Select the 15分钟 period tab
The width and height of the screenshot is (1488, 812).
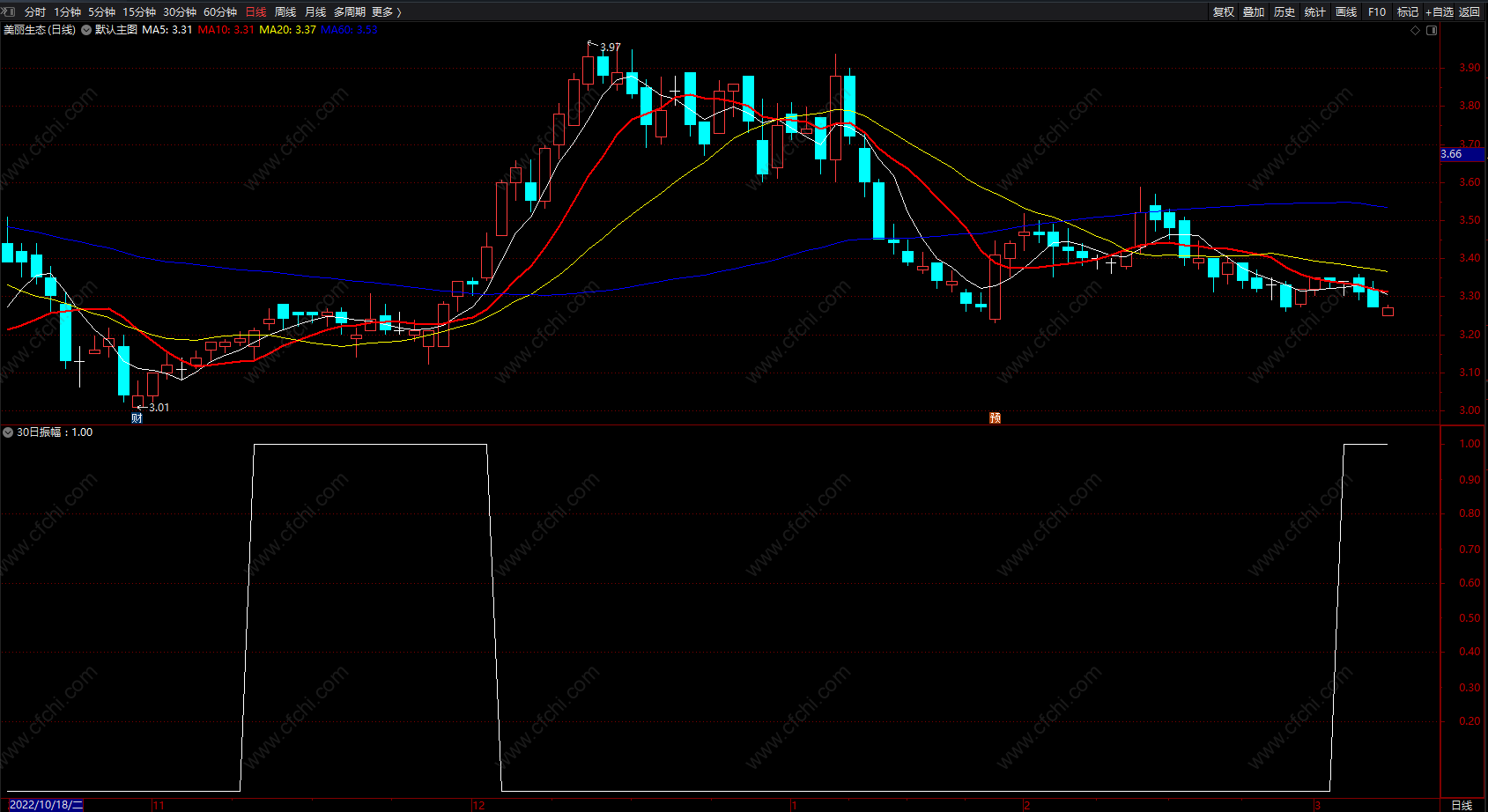pos(139,11)
